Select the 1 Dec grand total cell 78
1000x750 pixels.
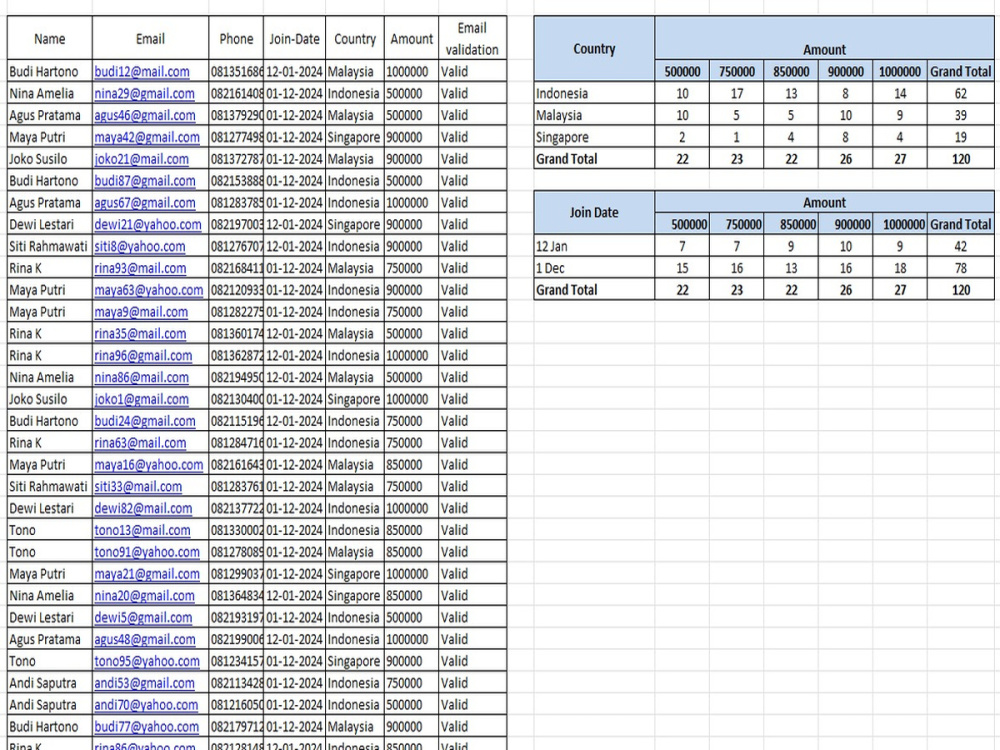point(960,268)
